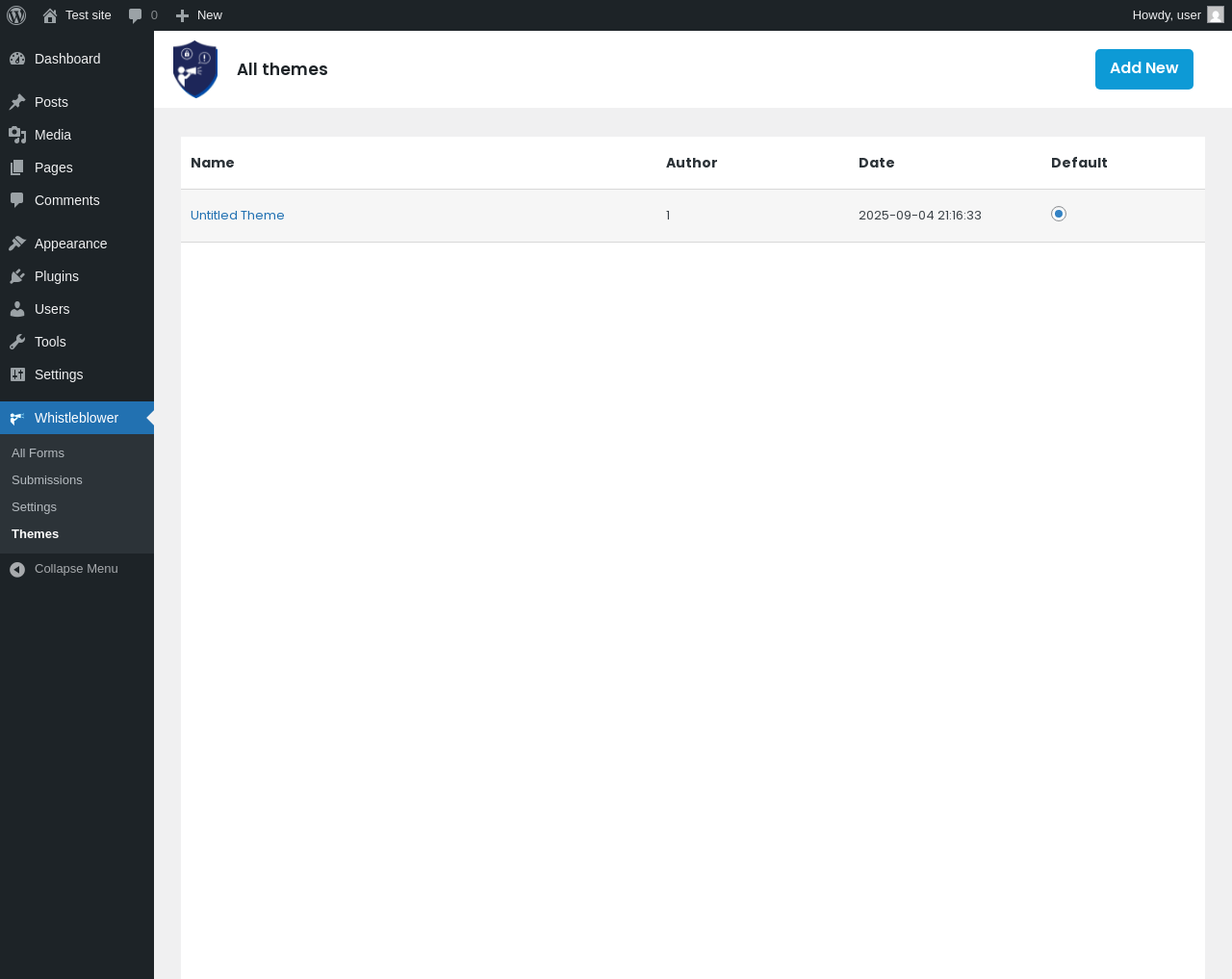
Task: Click the WordPress logo icon
Action: (16, 15)
